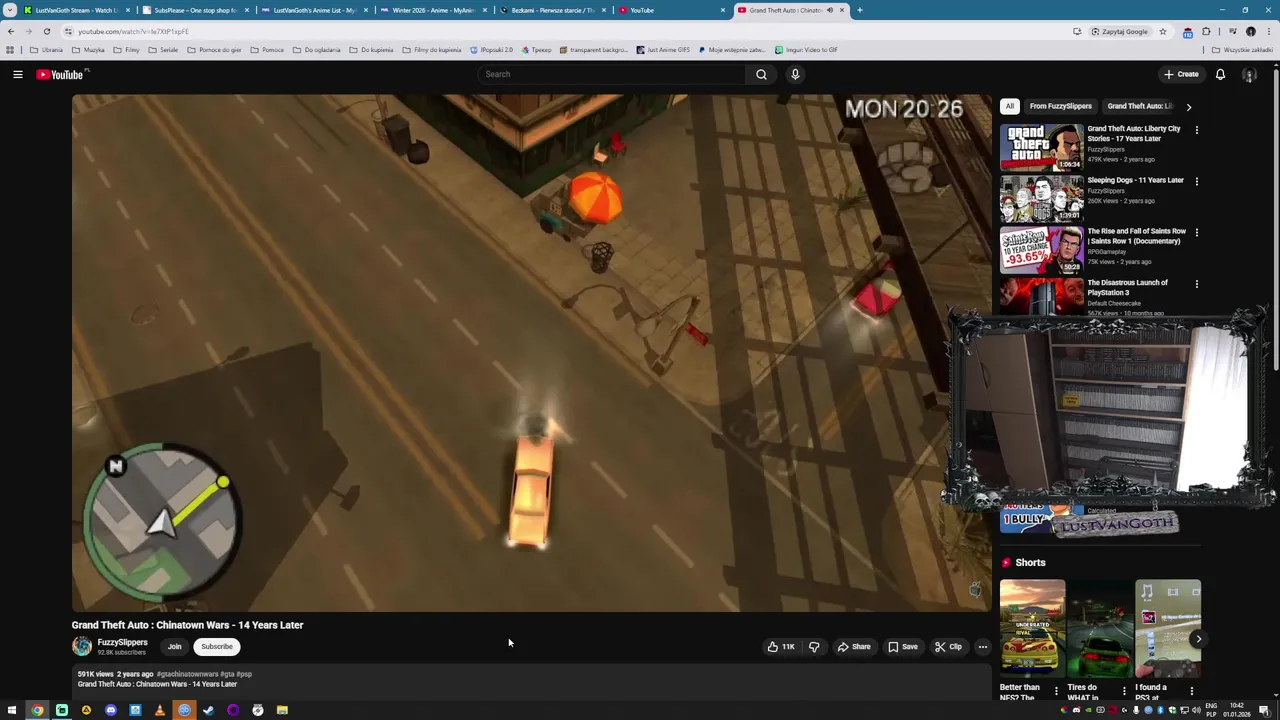
Task: Open the Chrome tab search dropdown
Action: tap(10, 10)
